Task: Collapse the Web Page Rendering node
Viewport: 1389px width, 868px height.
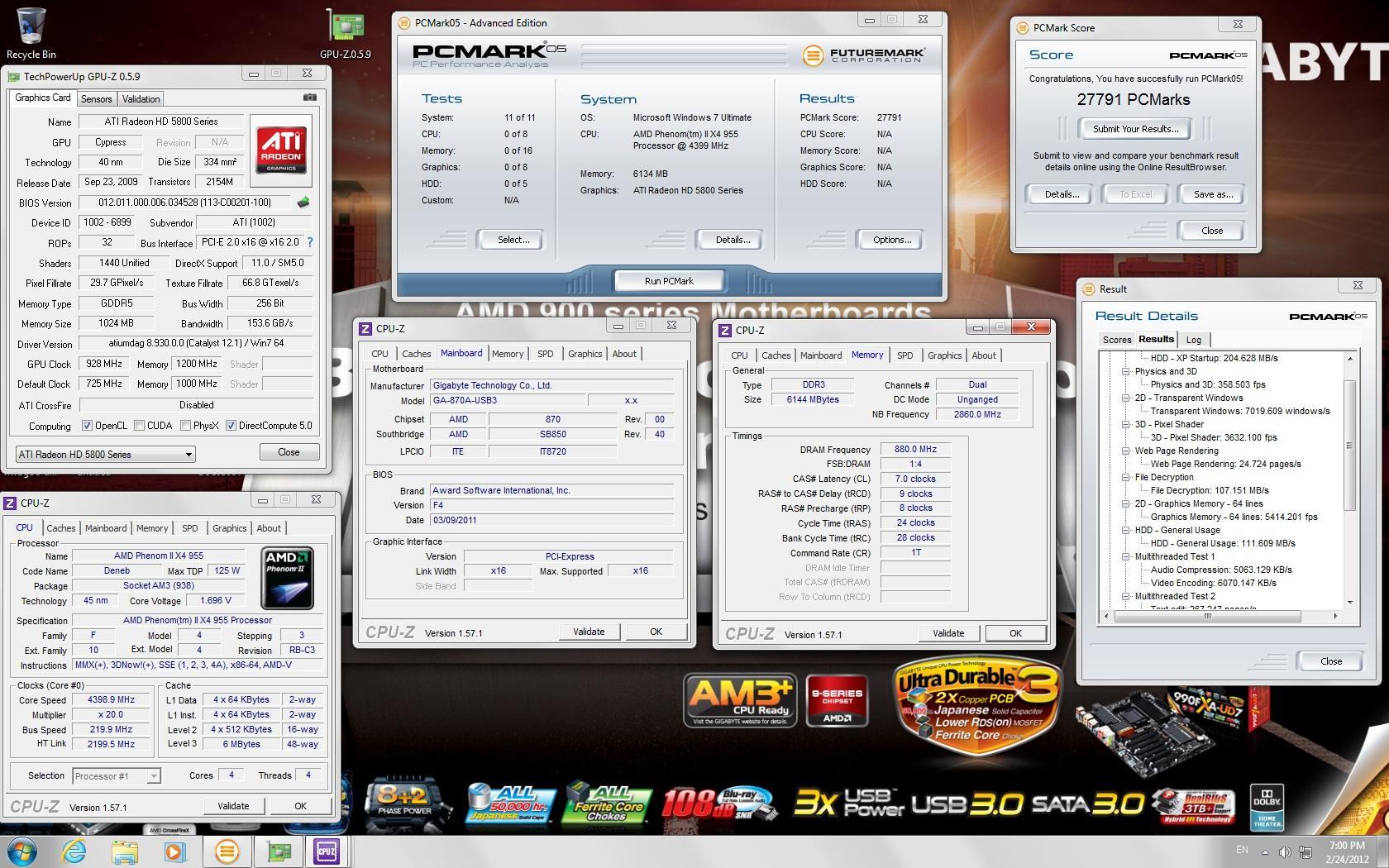Action: (x=1125, y=451)
